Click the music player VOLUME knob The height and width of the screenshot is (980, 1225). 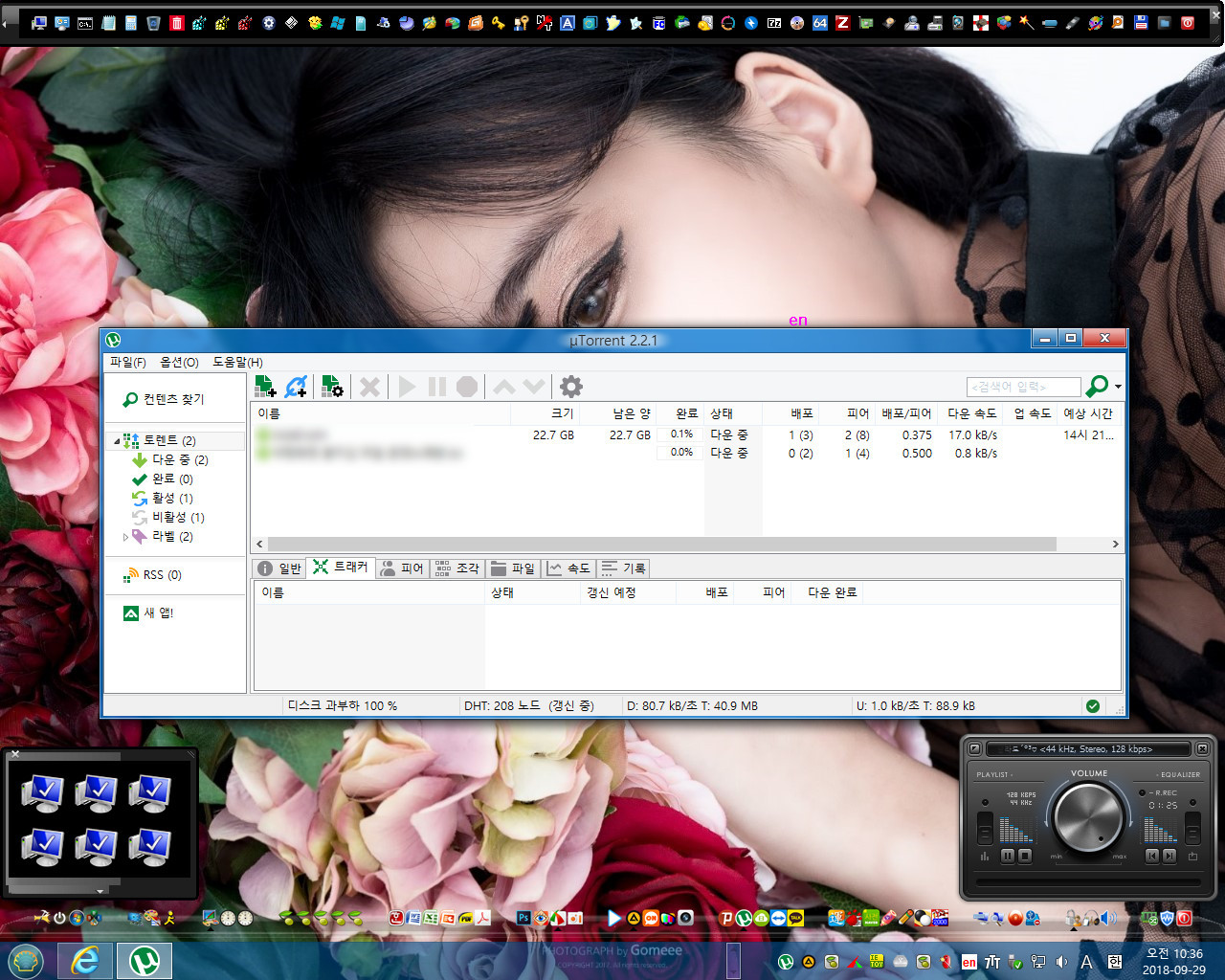point(1088,817)
